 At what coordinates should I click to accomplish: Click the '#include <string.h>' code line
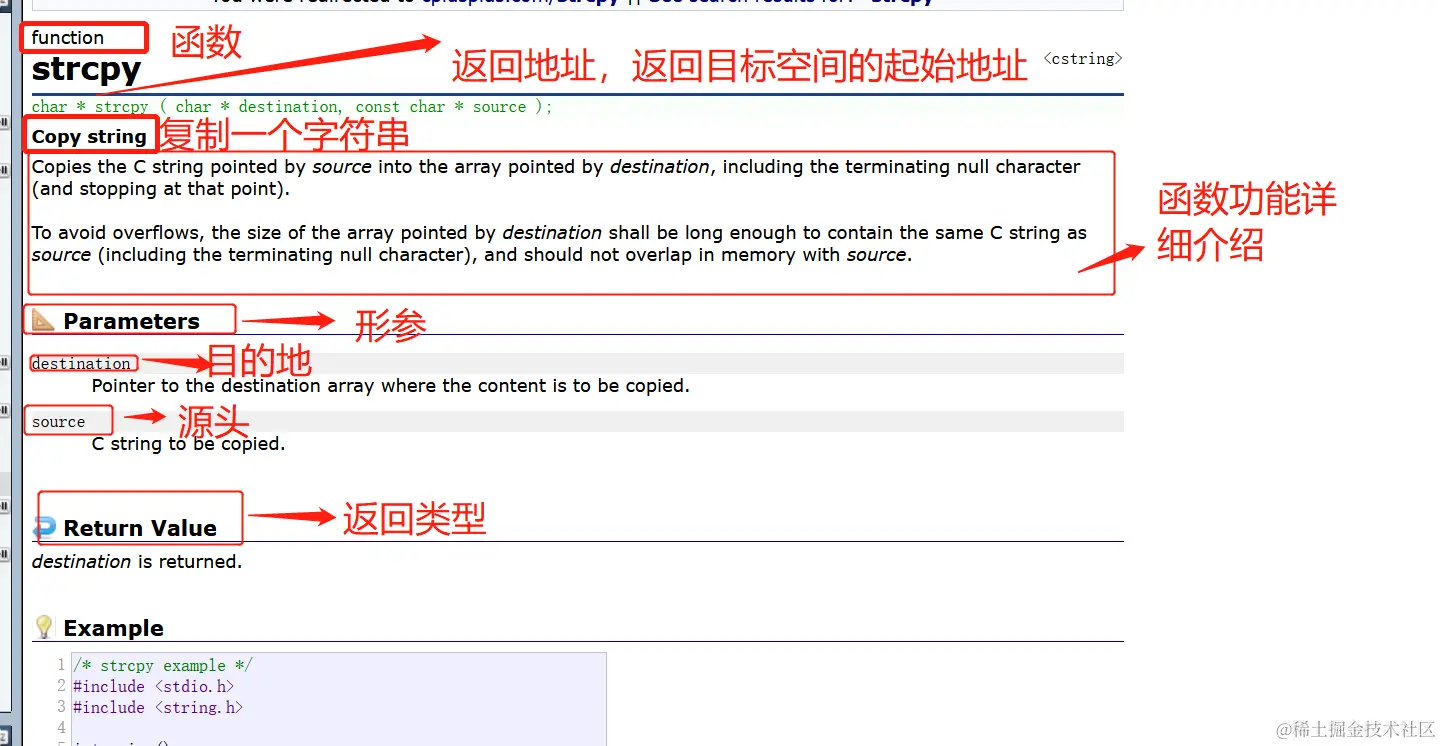tap(158, 708)
